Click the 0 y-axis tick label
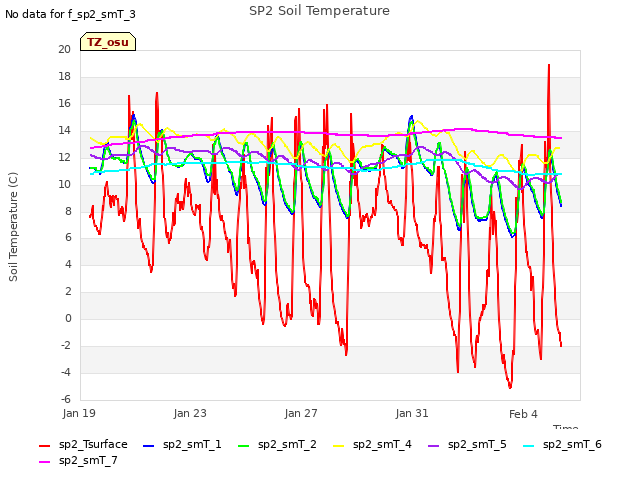640x480 pixels. [x=68, y=318]
